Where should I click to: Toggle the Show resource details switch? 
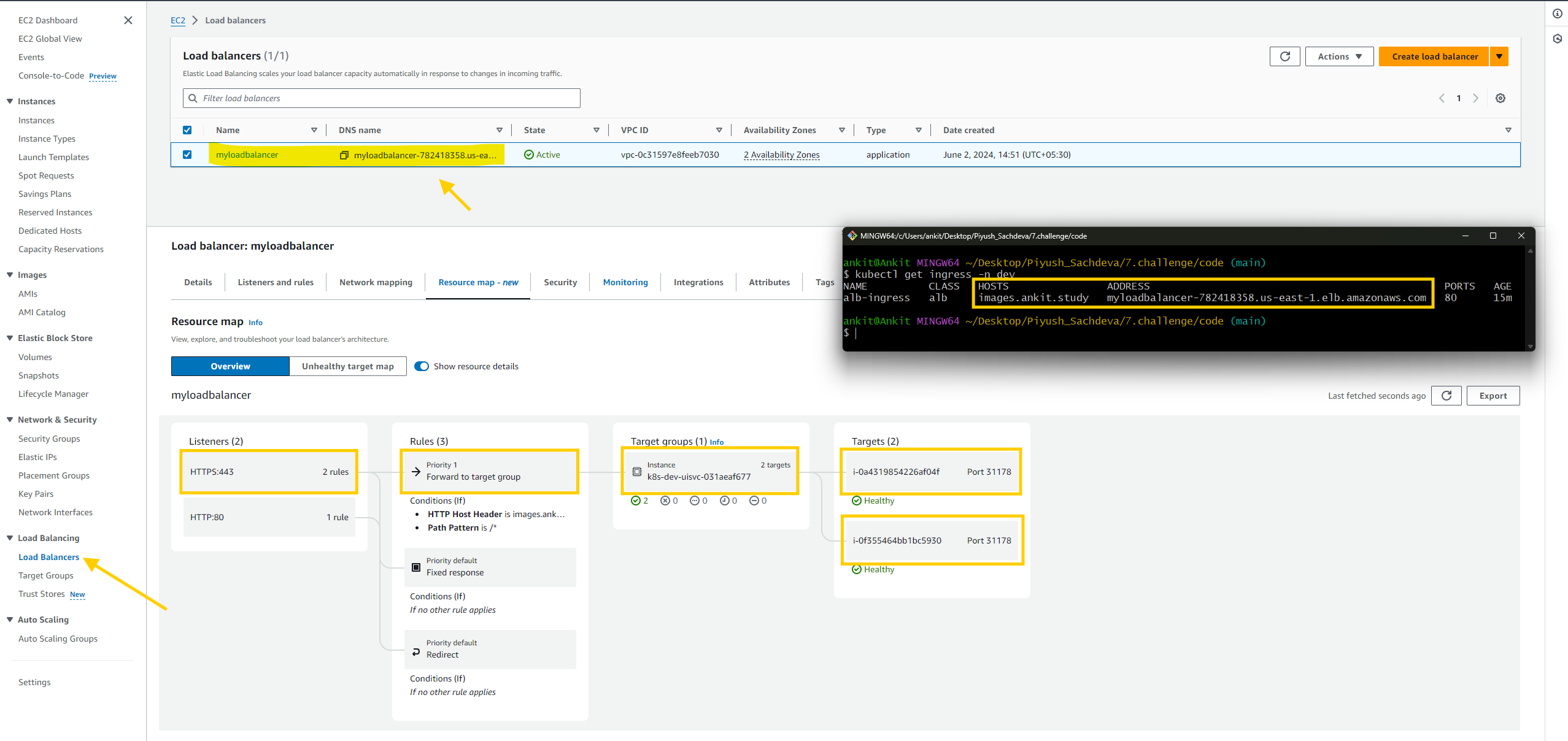(421, 366)
